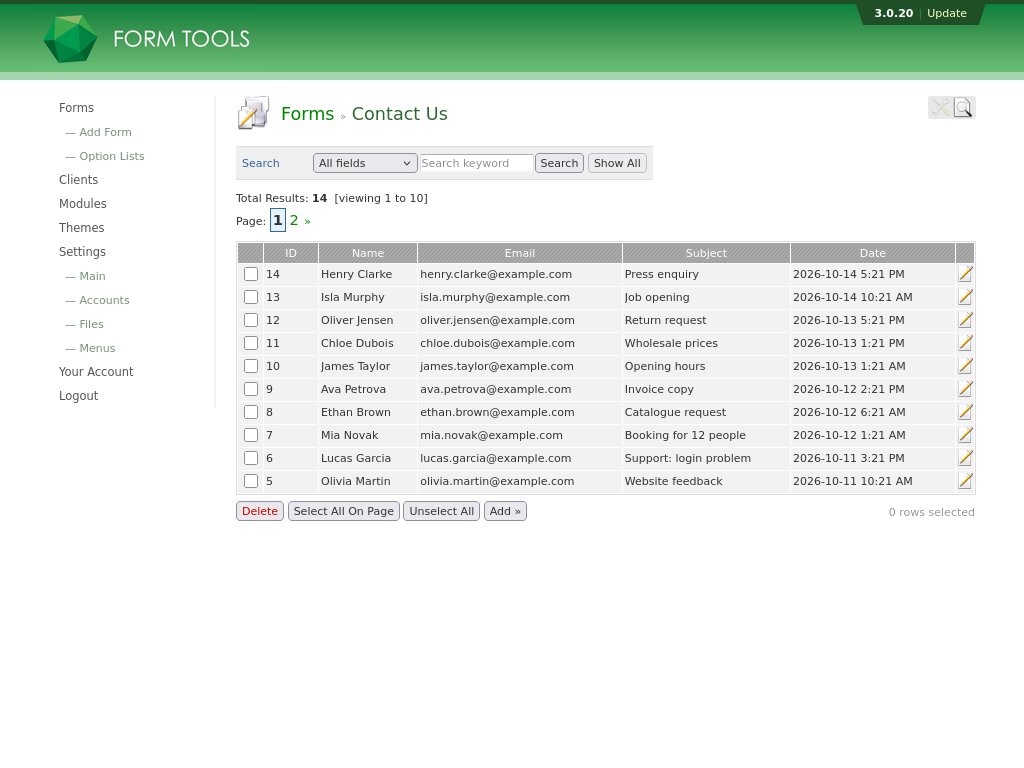Open the Add » button menu
Image resolution: width=1024 pixels, height=768 pixels.
coord(505,511)
